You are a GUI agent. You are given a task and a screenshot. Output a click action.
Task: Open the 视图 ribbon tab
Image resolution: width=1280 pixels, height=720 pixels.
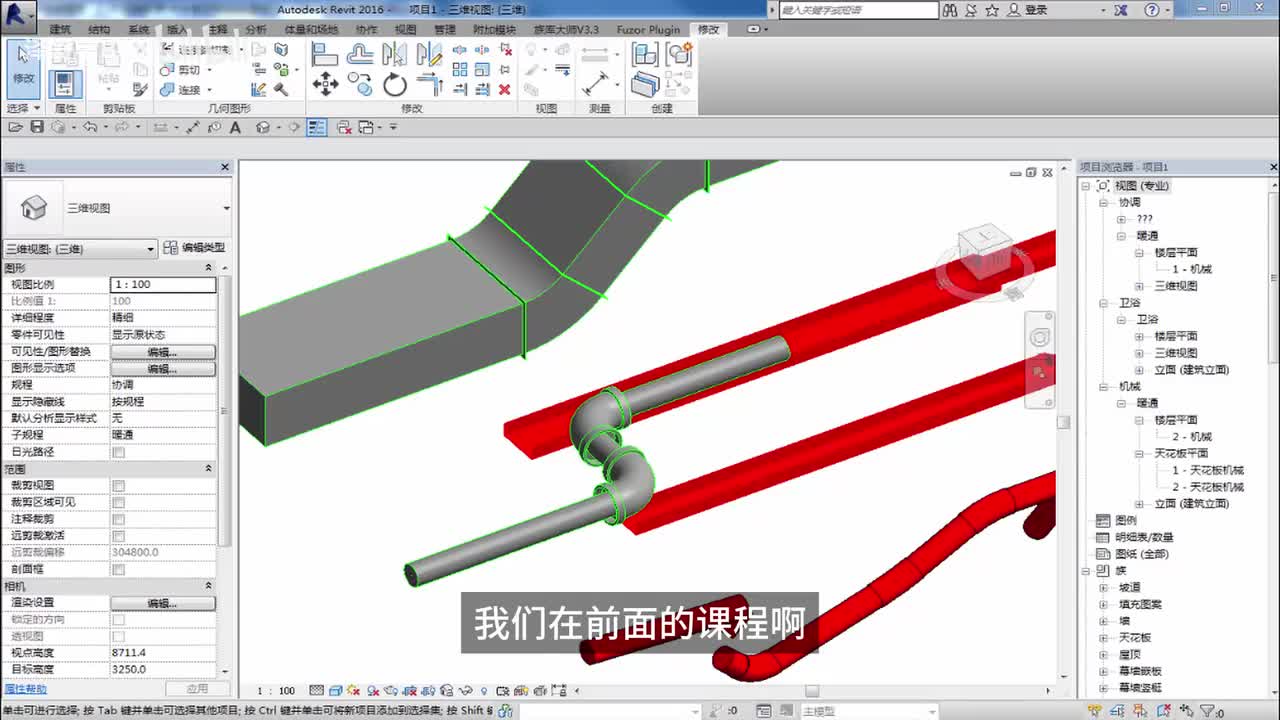[405, 30]
